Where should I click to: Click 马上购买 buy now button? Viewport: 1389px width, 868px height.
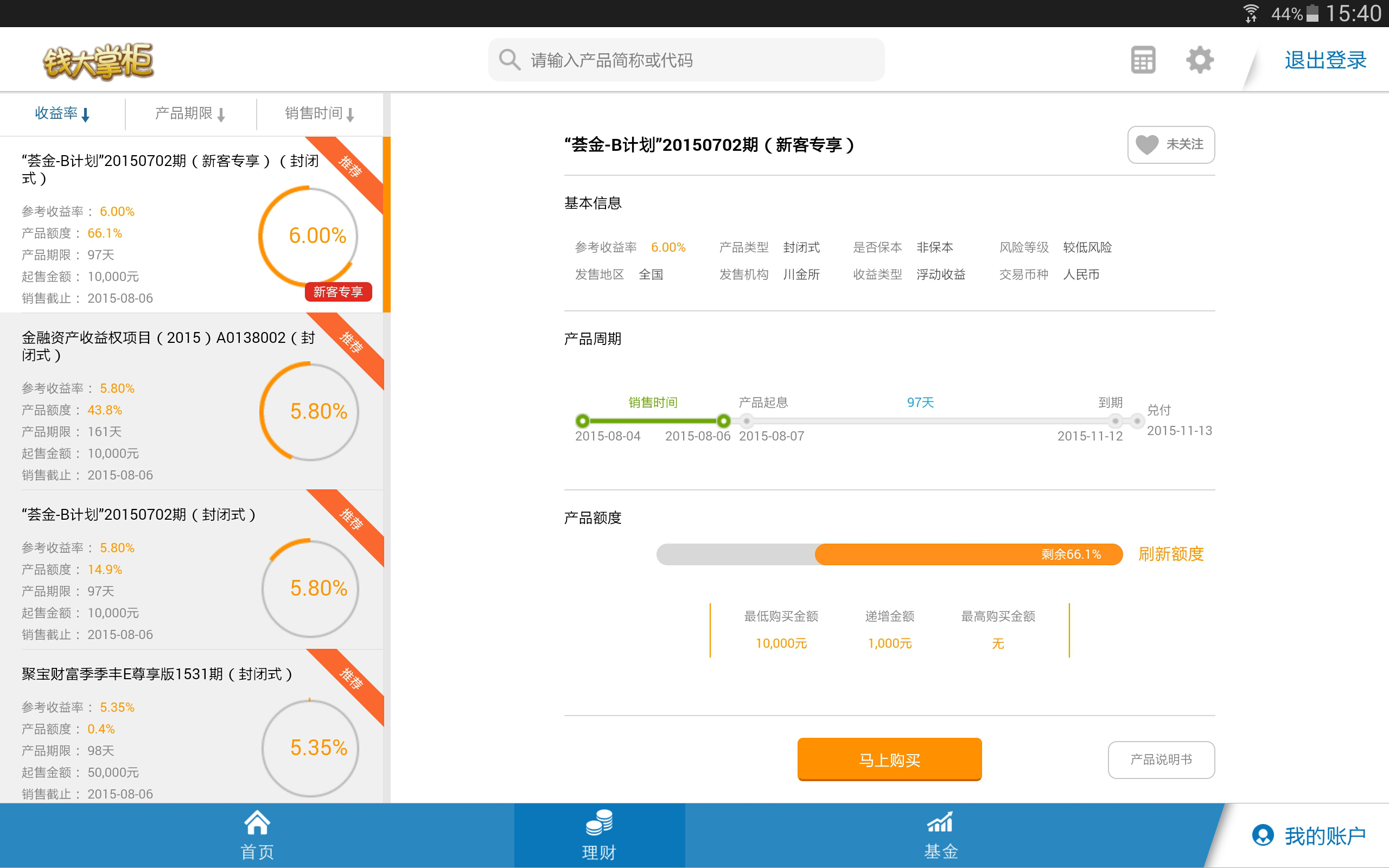coord(889,759)
